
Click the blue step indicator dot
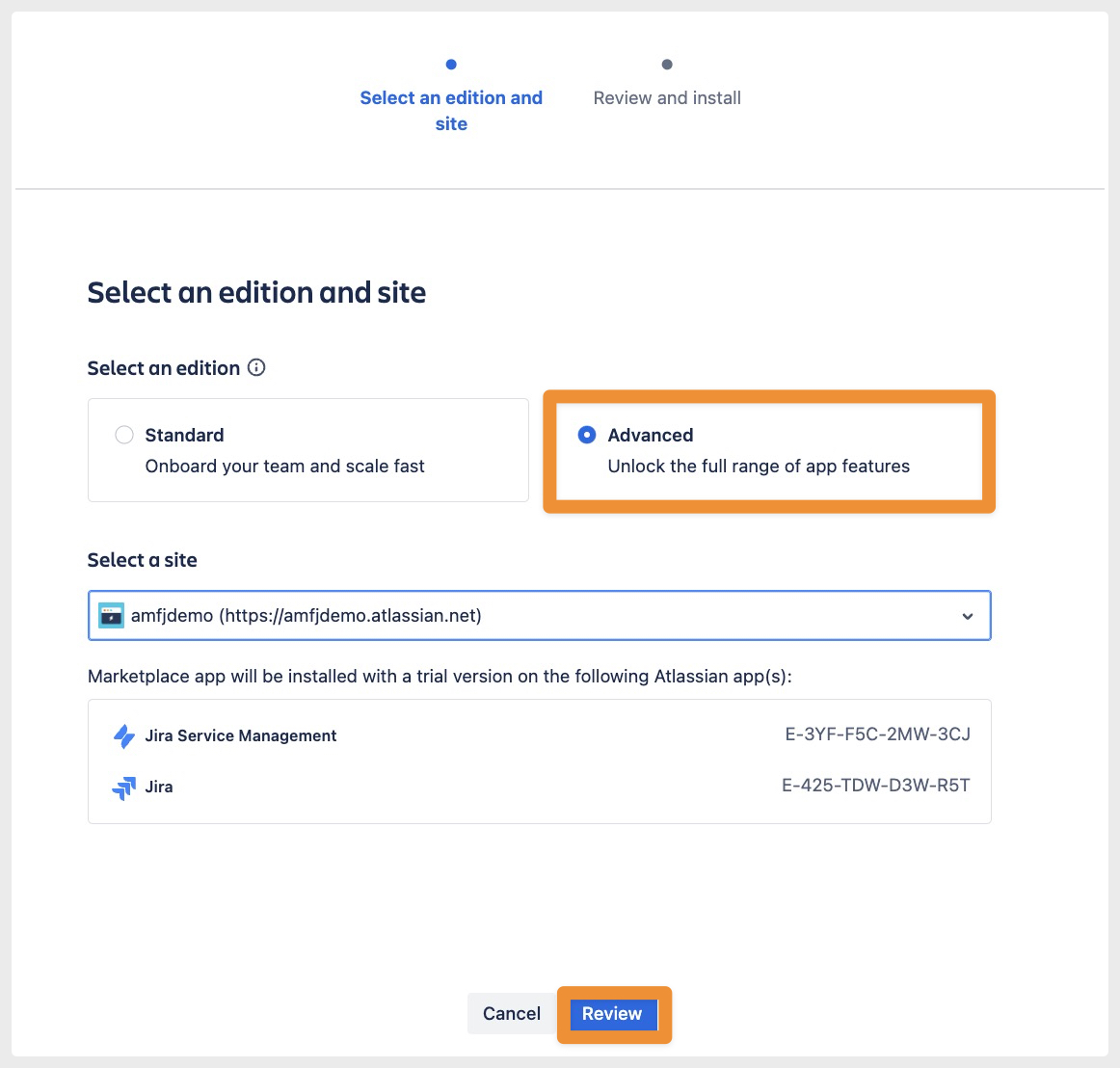451,65
